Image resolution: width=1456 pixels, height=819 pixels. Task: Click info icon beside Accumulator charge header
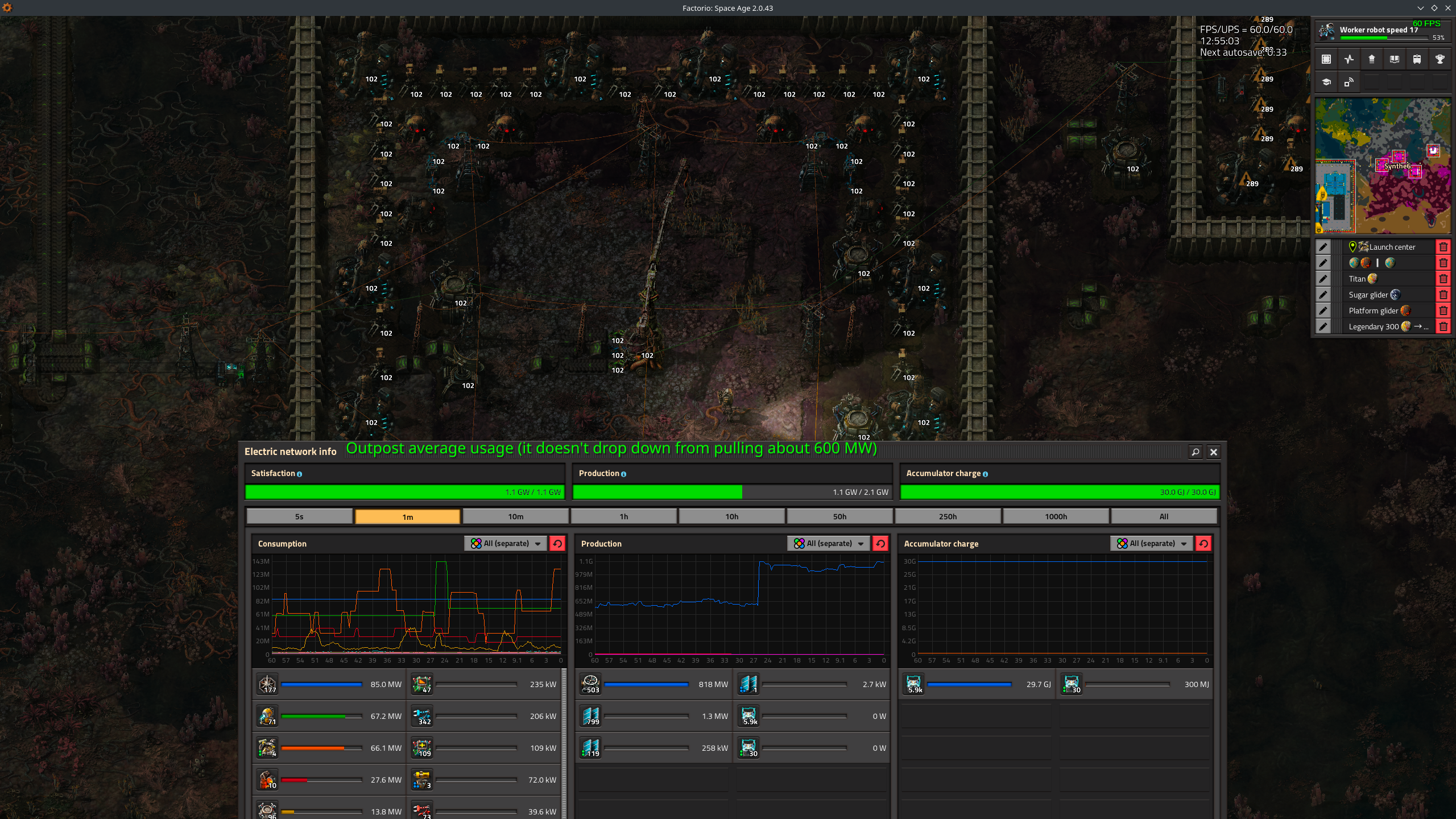[985, 474]
